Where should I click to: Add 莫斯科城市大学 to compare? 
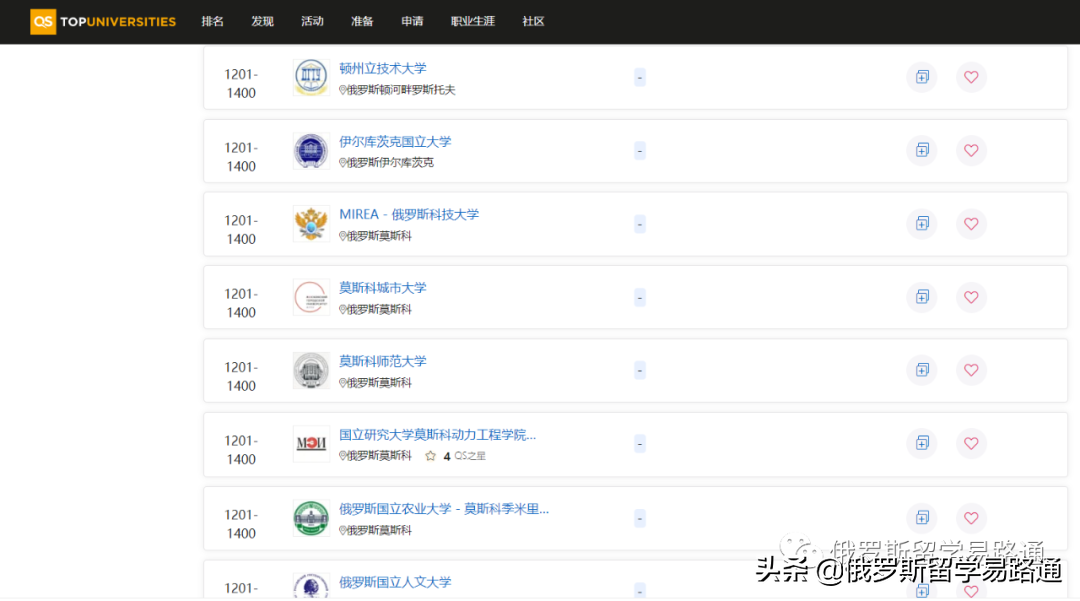[x=922, y=297]
